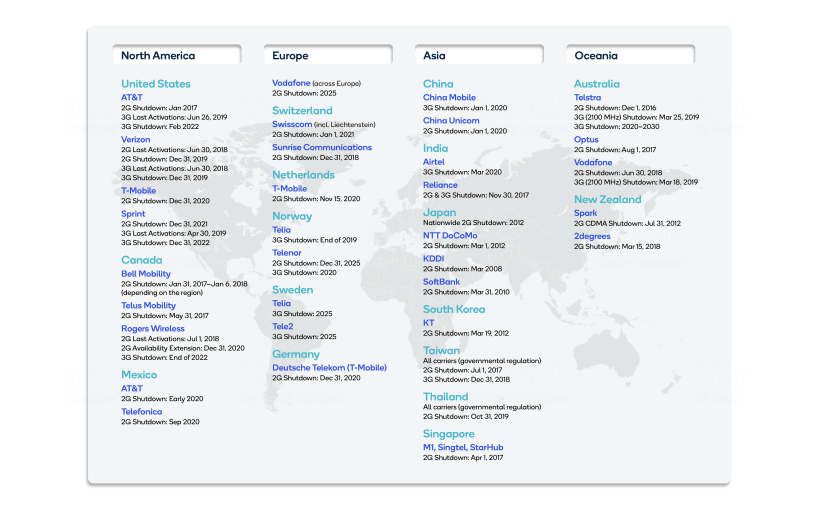The width and height of the screenshot is (814, 509).
Task: Click the Netherlands country heading
Action: 303,175
